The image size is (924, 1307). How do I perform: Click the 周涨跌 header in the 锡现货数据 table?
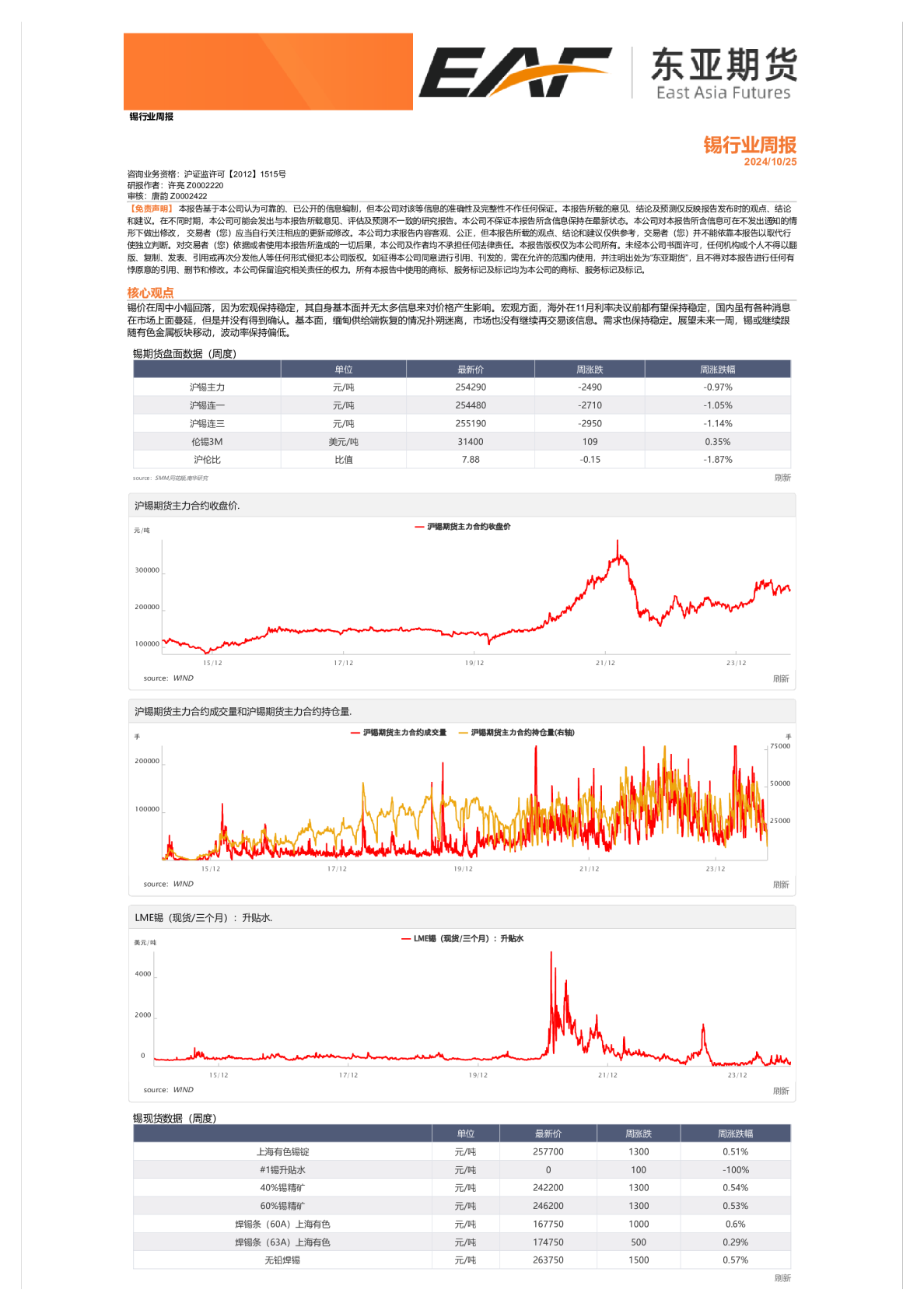(638, 1134)
